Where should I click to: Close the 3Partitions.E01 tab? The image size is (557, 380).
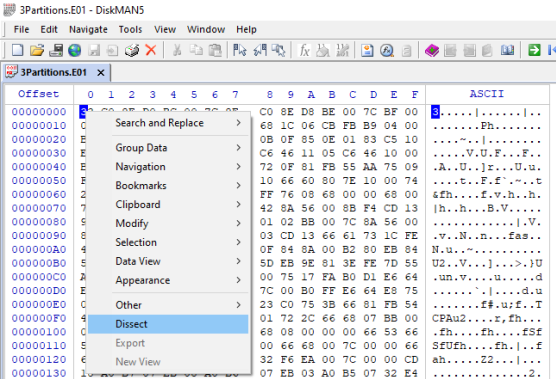click(101, 73)
